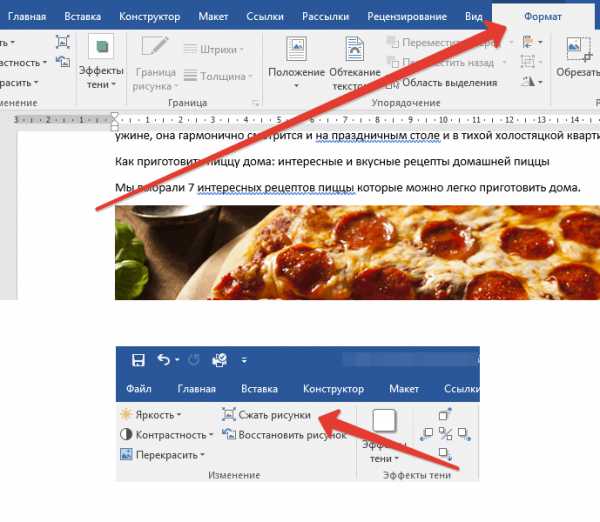Click the touch/mouse mode icon

click(x=220, y=360)
